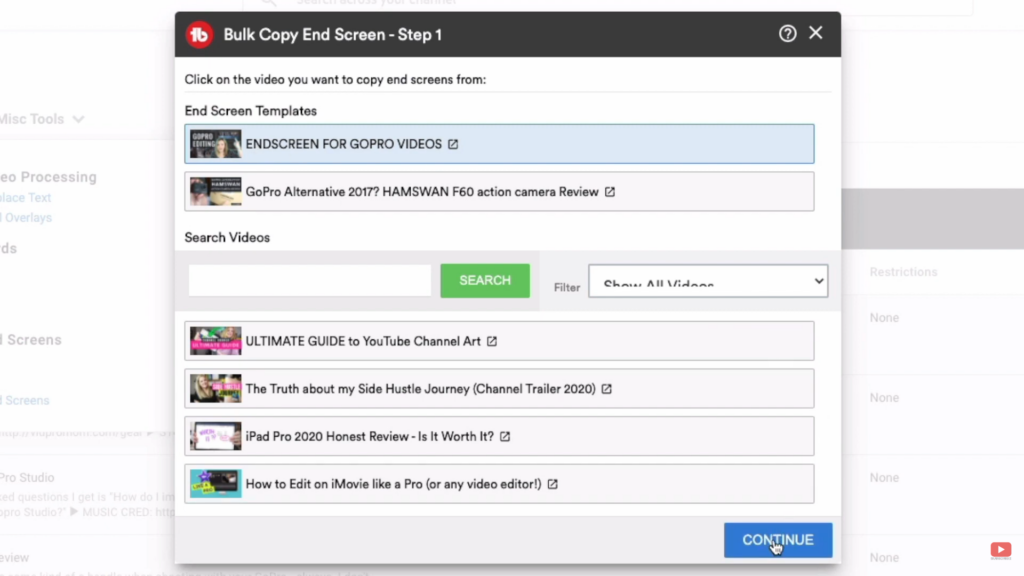The height and width of the screenshot is (576, 1024).
Task: Open iMovie editing video external link
Action: point(552,484)
